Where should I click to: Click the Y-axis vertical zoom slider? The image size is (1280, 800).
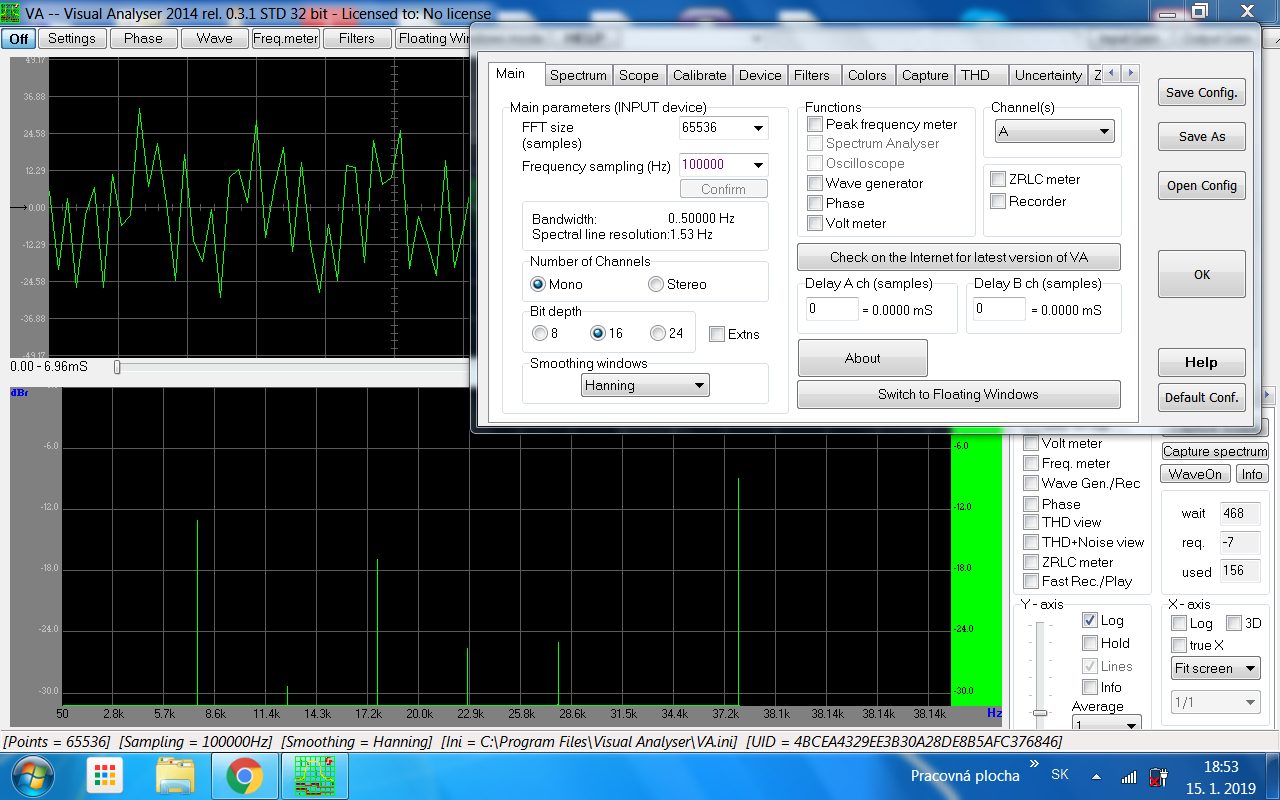click(1040, 710)
